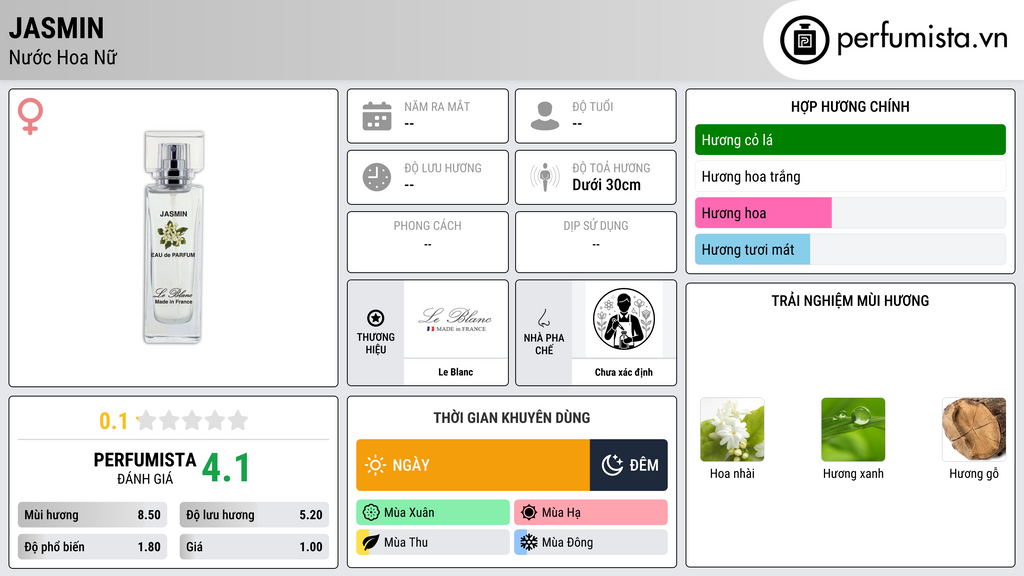Viewport: 1024px width, 576px height.
Task: Click the perfumer illustration image
Action: pyautogui.click(x=624, y=319)
